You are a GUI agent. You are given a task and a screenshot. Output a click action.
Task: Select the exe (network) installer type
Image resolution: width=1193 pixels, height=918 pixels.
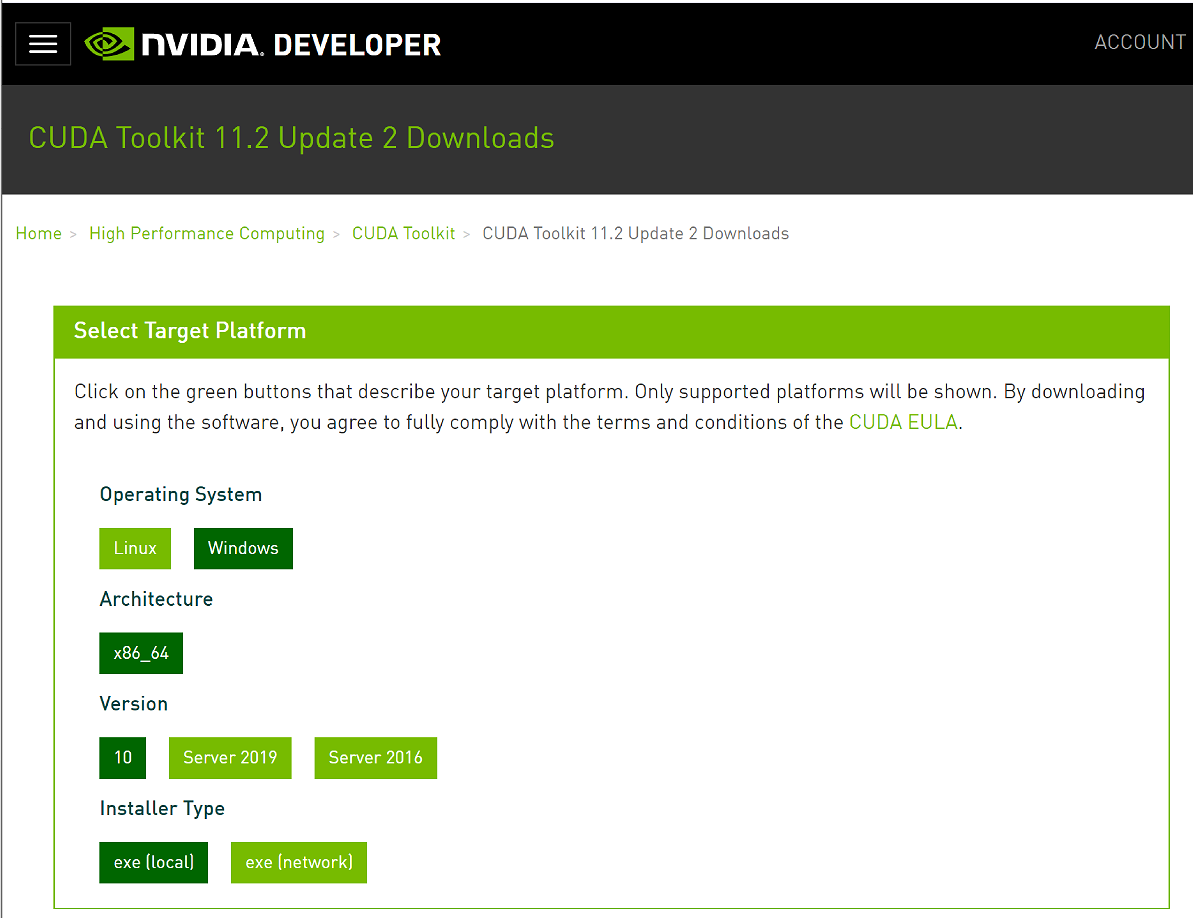[x=298, y=862]
